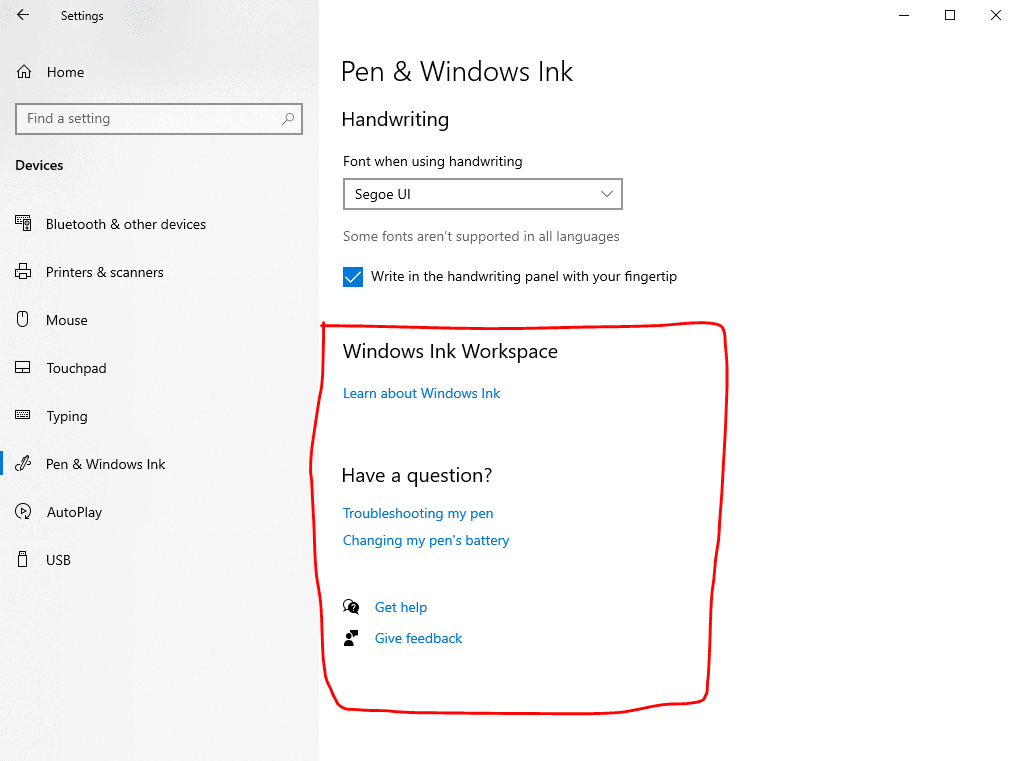Click the USB icon in the sidebar
Screen dimensions: 1018x761
pos(23,559)
